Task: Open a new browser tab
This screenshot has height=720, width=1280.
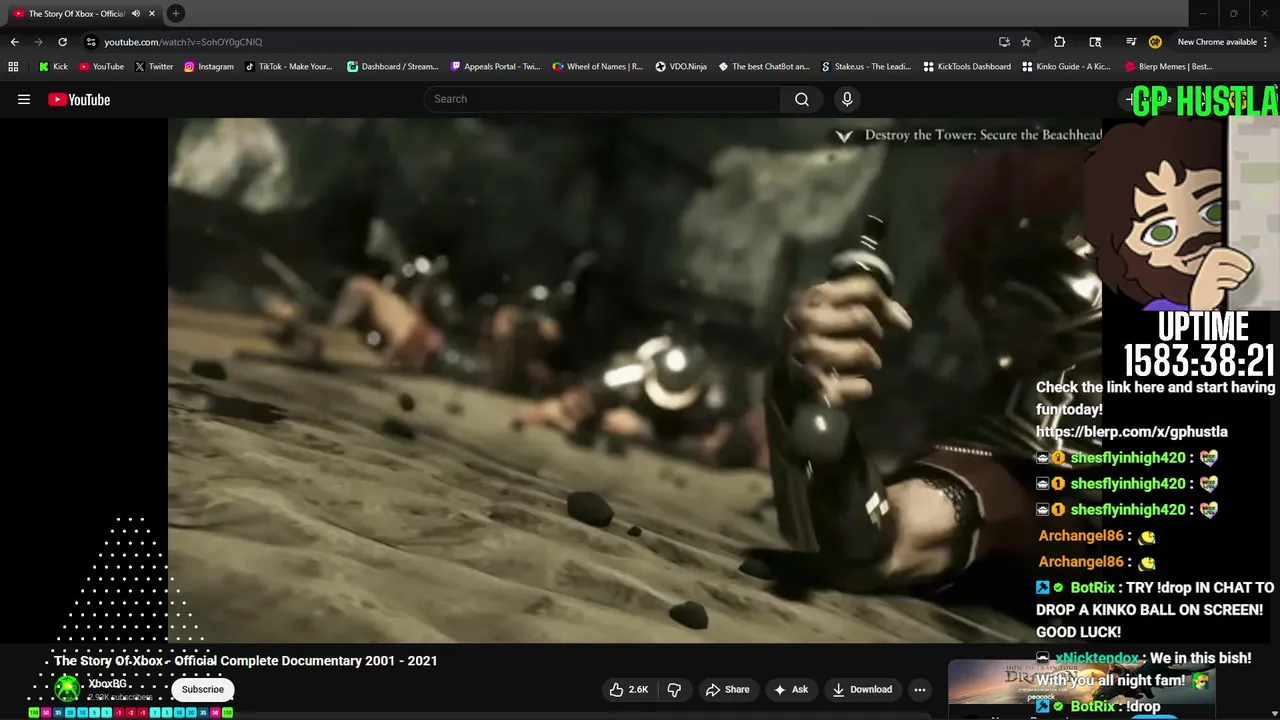Action: (x=175, y=13)
